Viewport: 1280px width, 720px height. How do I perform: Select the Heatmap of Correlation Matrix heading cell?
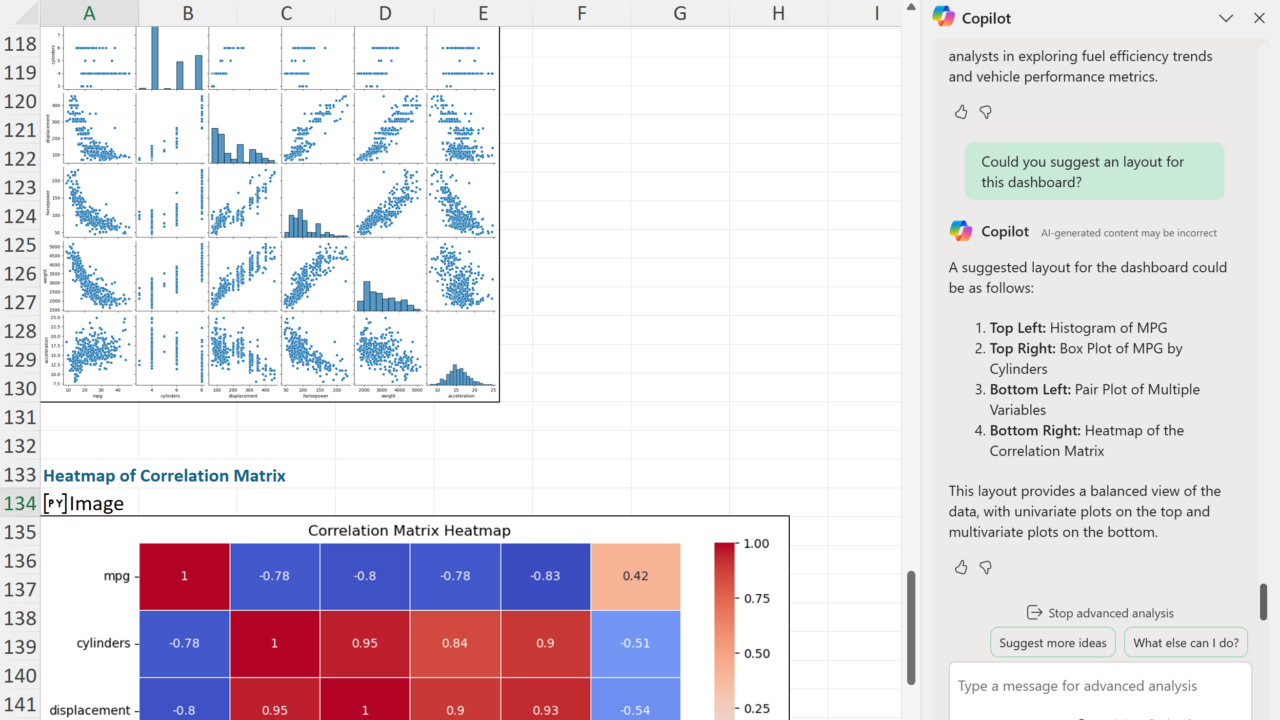pos(164,476)
